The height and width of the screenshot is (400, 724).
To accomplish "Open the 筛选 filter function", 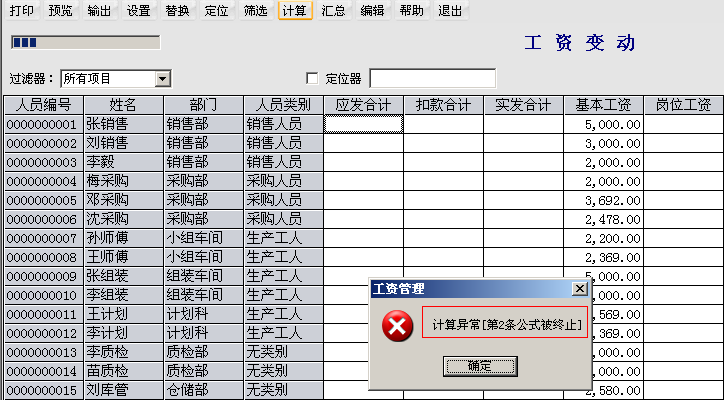I will 255,10.
